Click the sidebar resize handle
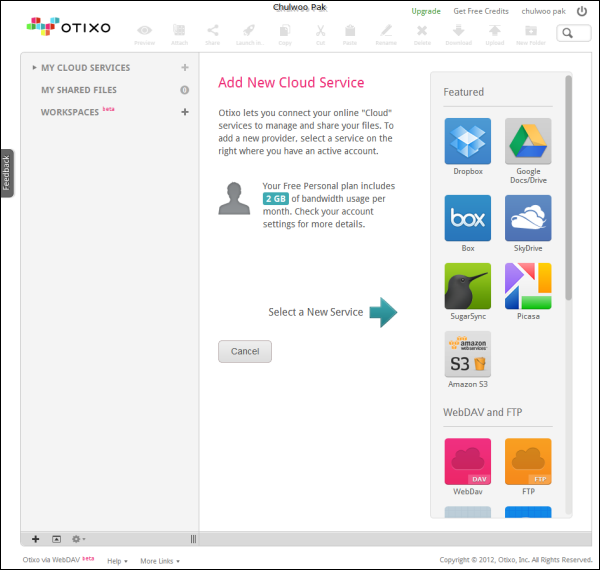This screenshot has width=600, height=570. pos(194,539)
